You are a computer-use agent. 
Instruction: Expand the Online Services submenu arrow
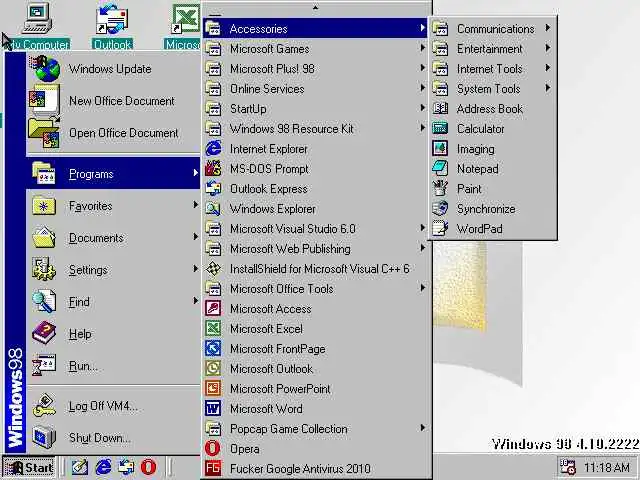(x=422, y=88)
